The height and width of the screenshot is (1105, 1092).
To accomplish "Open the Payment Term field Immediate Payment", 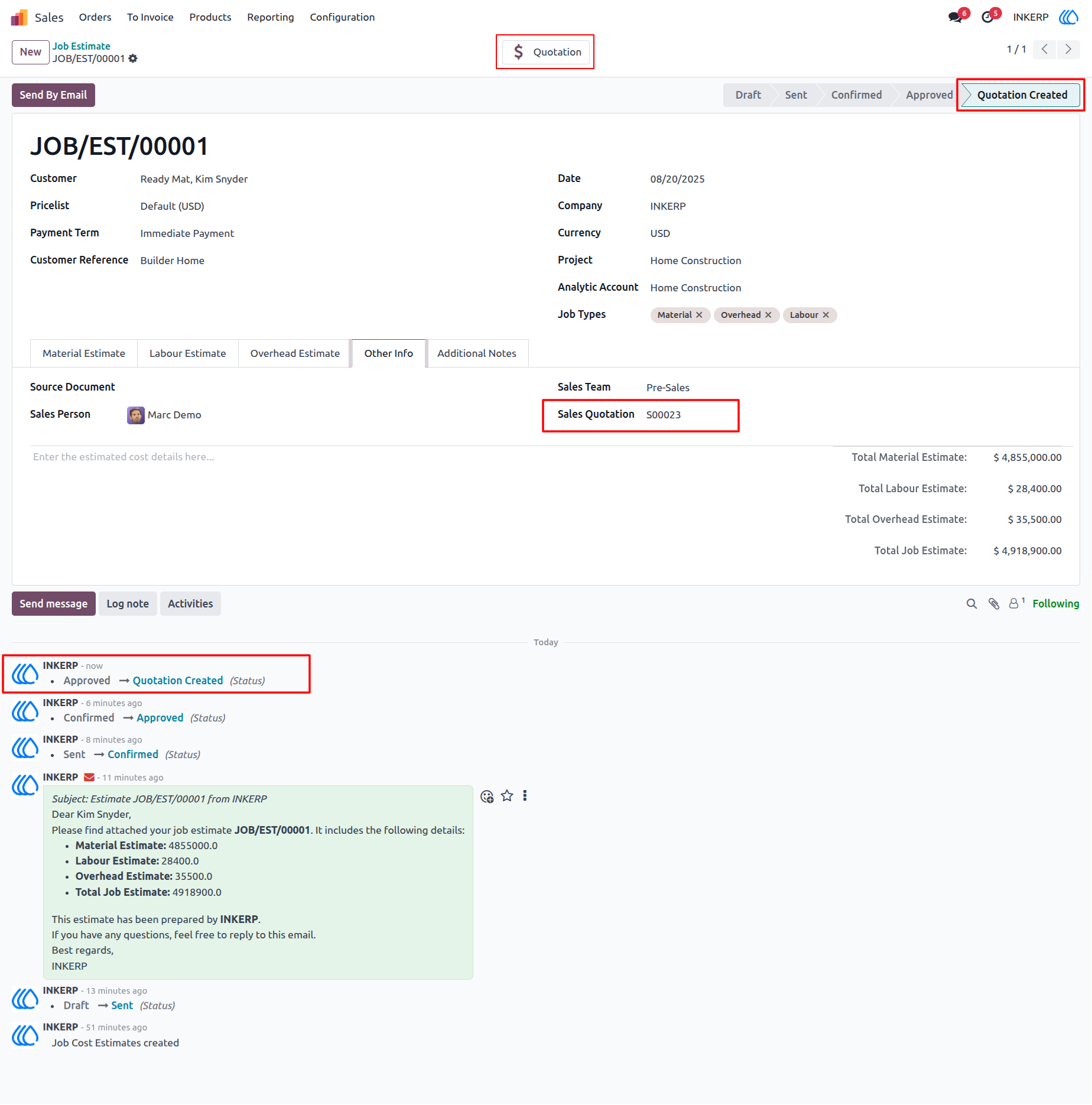I will tap(187, 233).
